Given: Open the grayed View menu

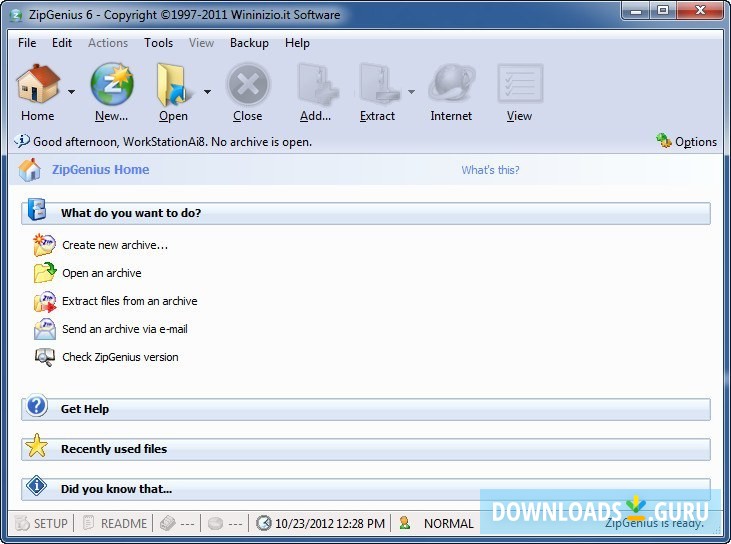Looking at the screenshot, I should [x=201, y=43].
